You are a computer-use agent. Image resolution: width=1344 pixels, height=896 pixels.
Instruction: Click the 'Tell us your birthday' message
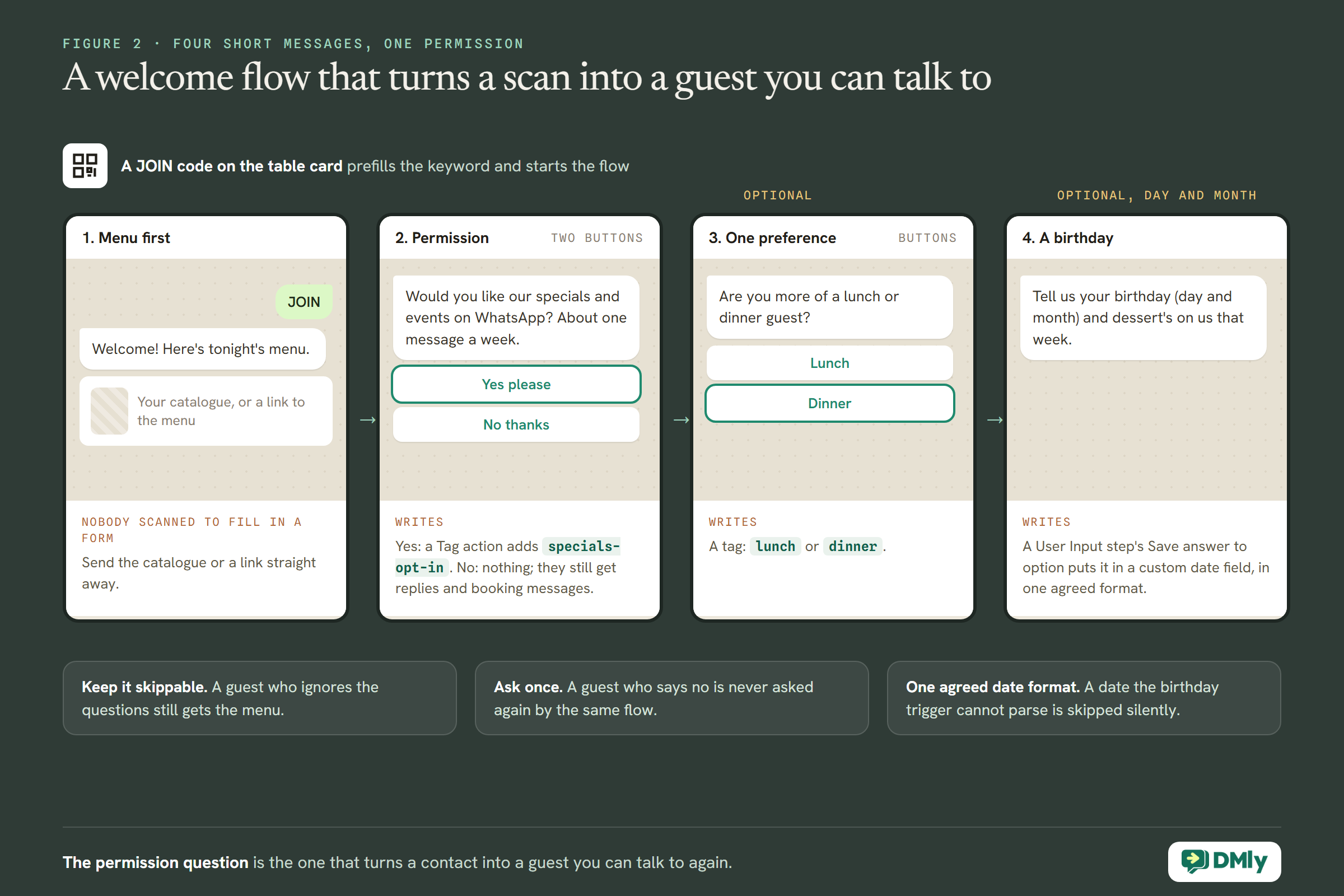pyautogui.click(x=1143, y=318)
